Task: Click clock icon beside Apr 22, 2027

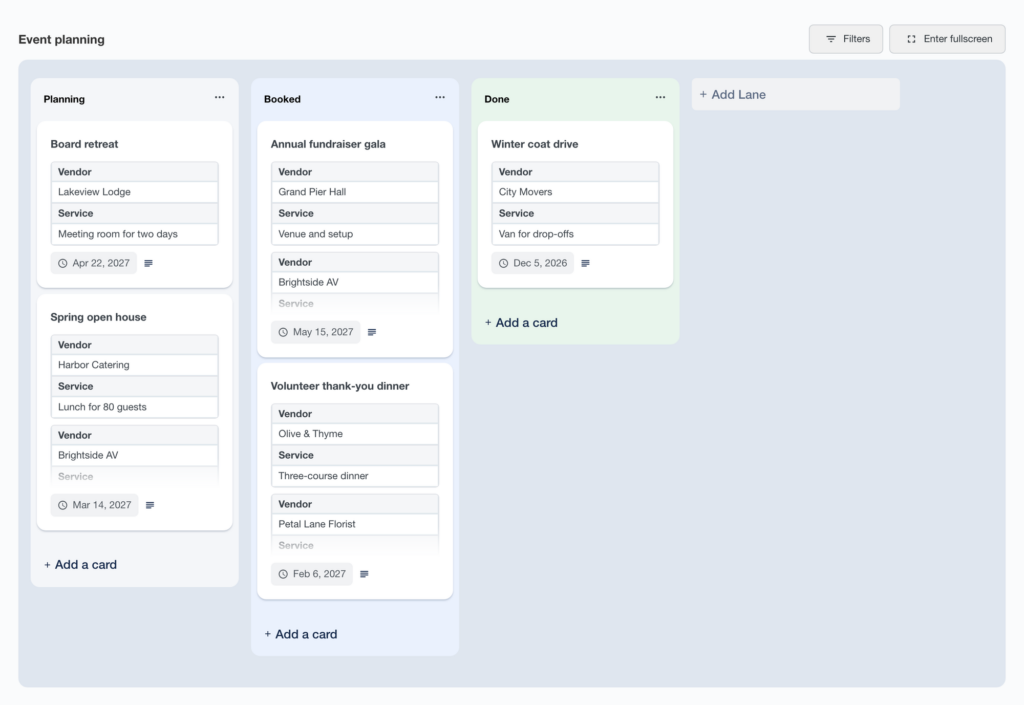Action: pos(63,263)
